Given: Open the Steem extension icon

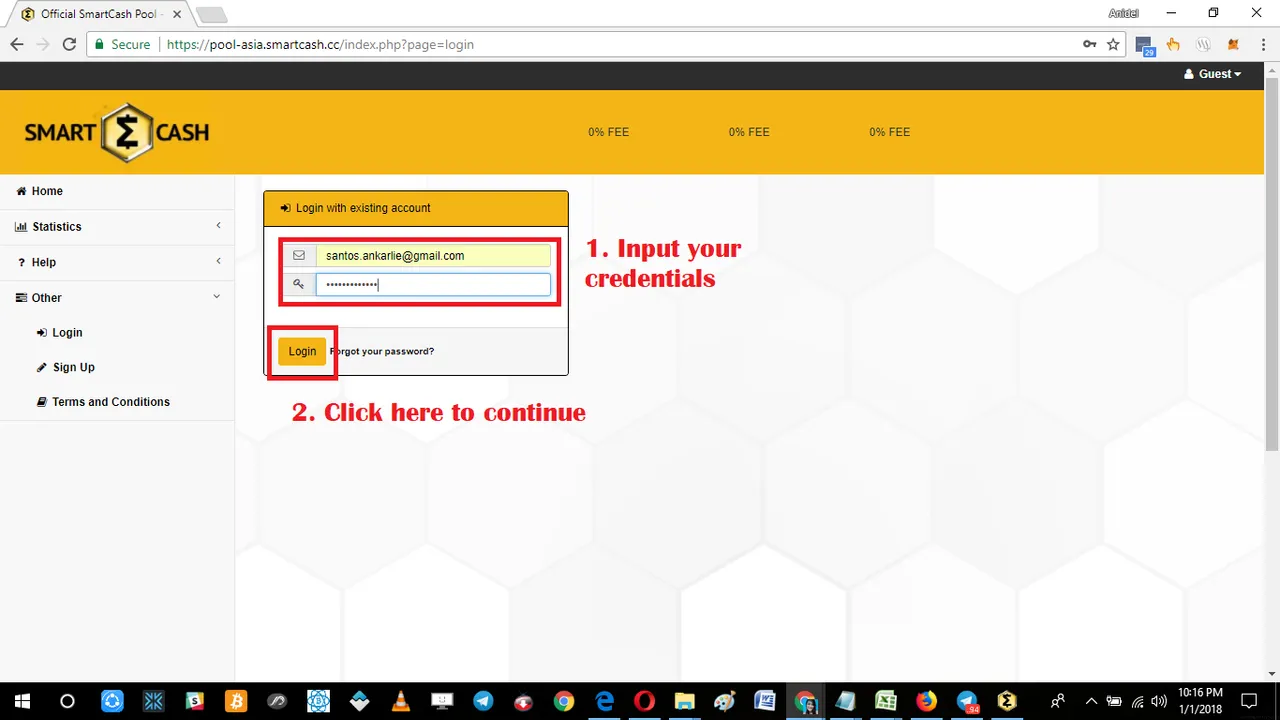Looking at the screenshot, I should click(1204, 44).
